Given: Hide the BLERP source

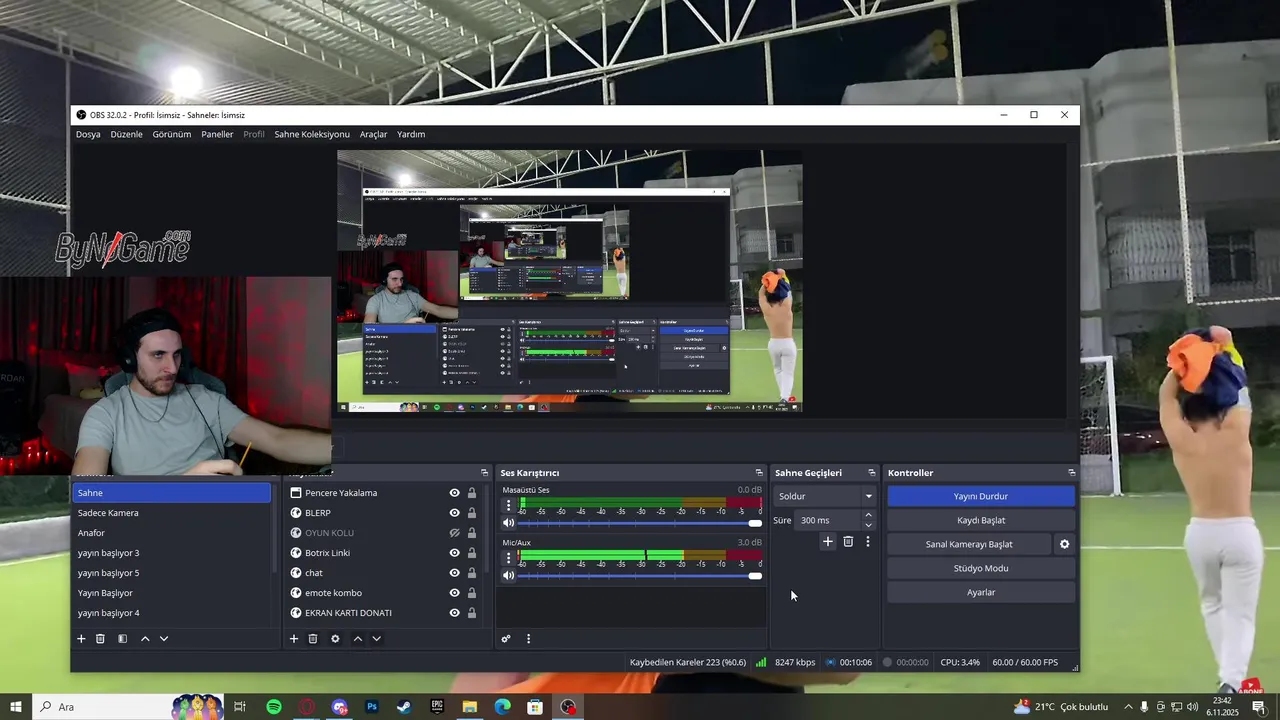Looking at the screenshot, I should coord(454,513).
